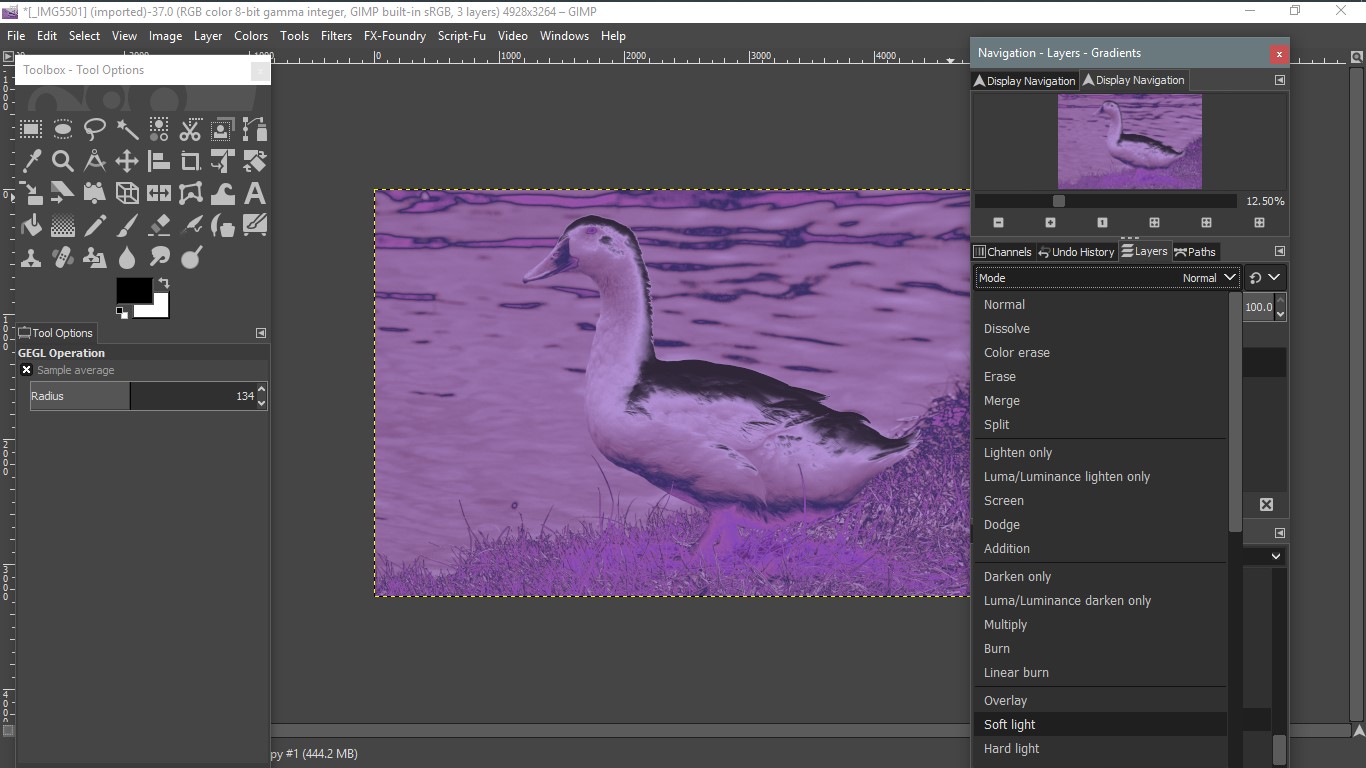
Task: Reset colors to default black and white
Action: pos(122,312)
